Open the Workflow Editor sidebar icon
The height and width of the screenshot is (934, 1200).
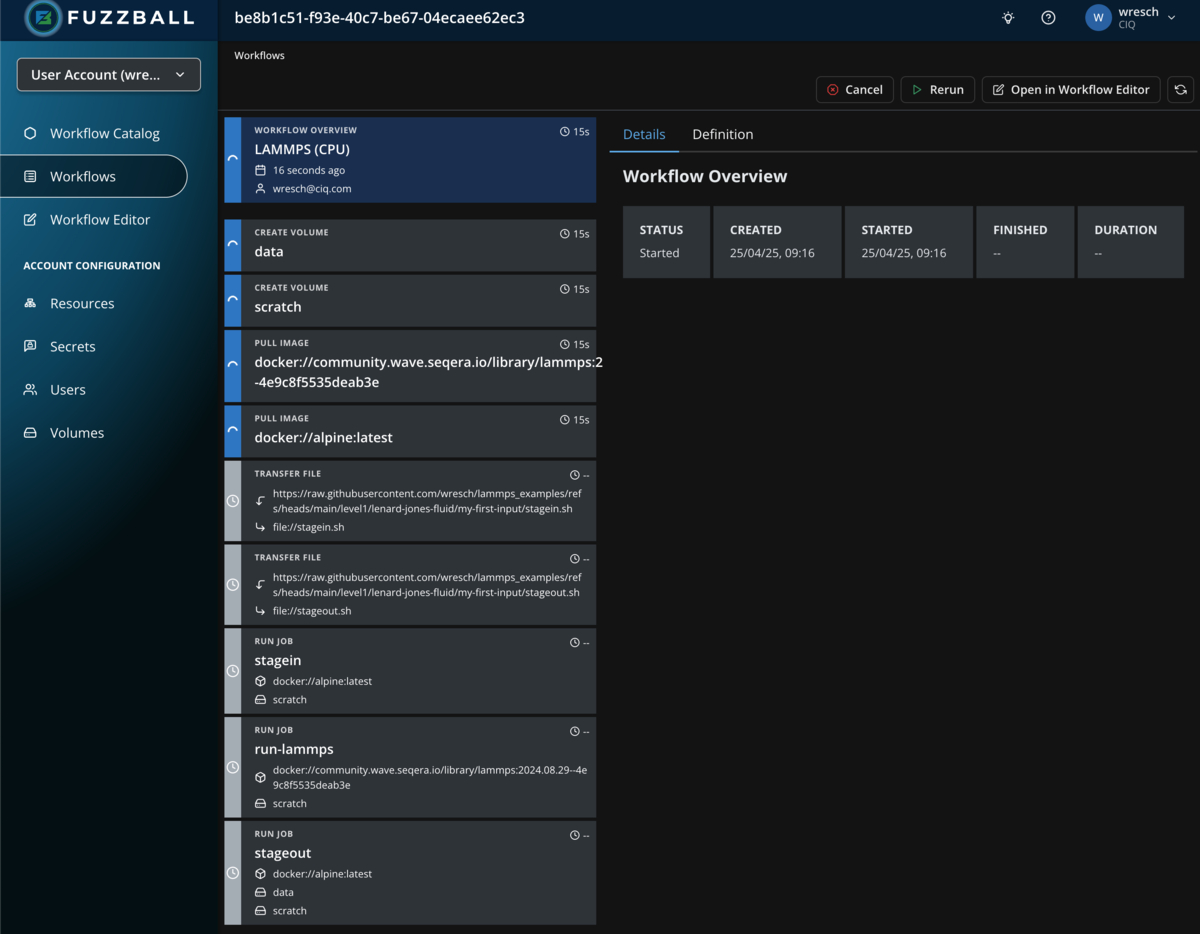tap(30, 219)
